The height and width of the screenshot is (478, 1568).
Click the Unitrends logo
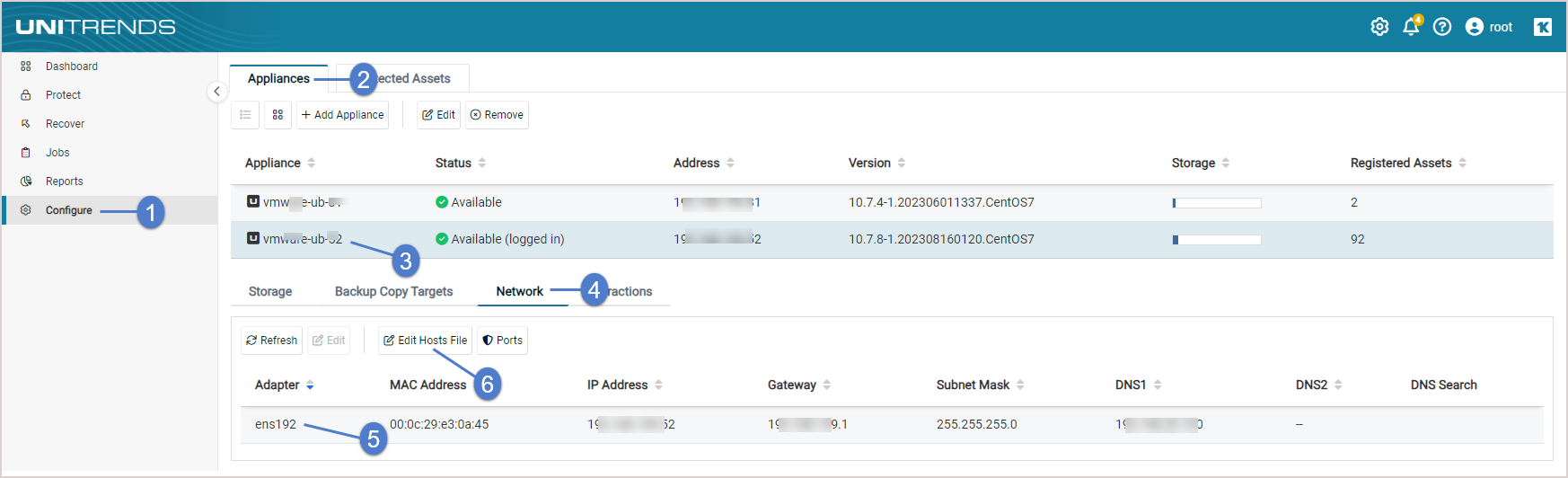(95, 27)
